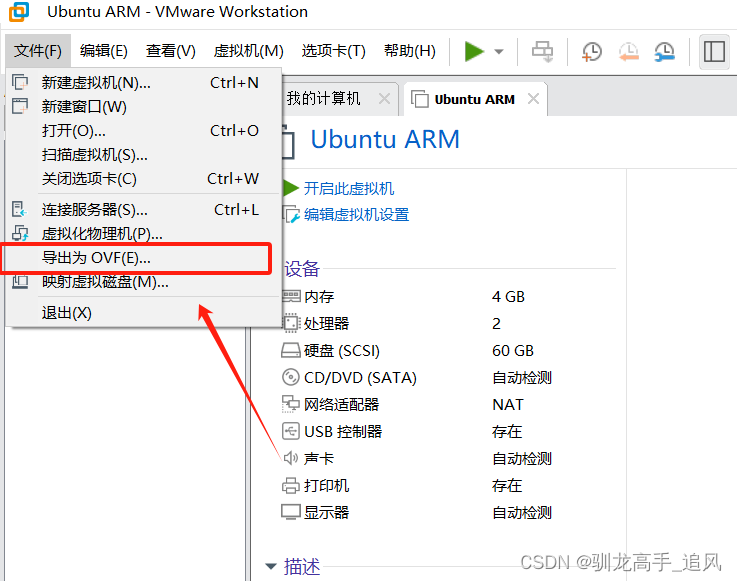
Task: Click the NAT network value
Action: (x=508, y=404)
